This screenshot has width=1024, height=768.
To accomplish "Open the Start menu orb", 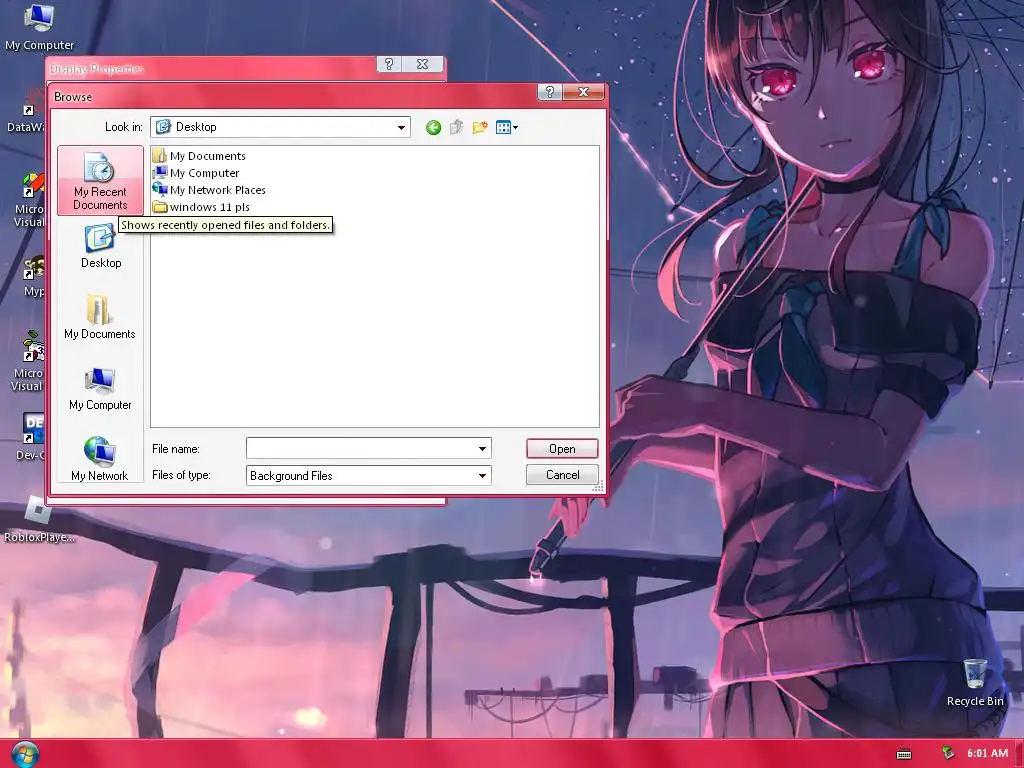I will pyautogui.click(x=25, y=754).
